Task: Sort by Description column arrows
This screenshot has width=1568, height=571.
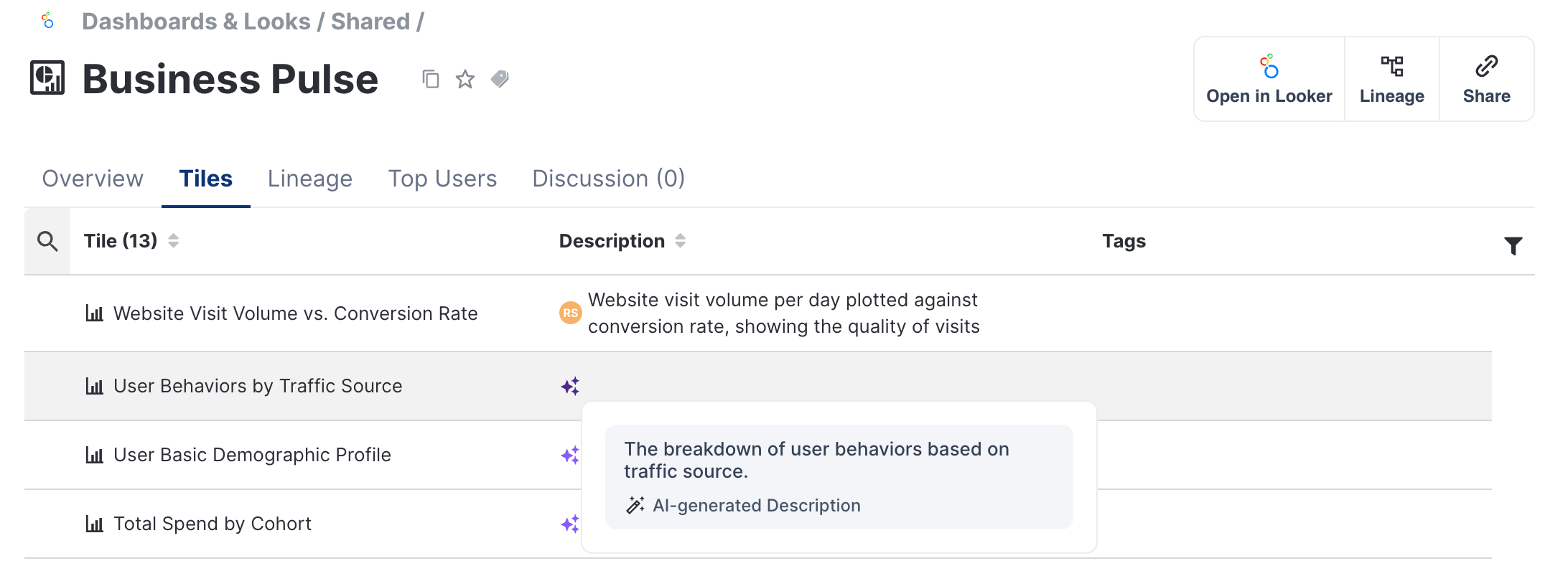Action: tap(681, 241)
